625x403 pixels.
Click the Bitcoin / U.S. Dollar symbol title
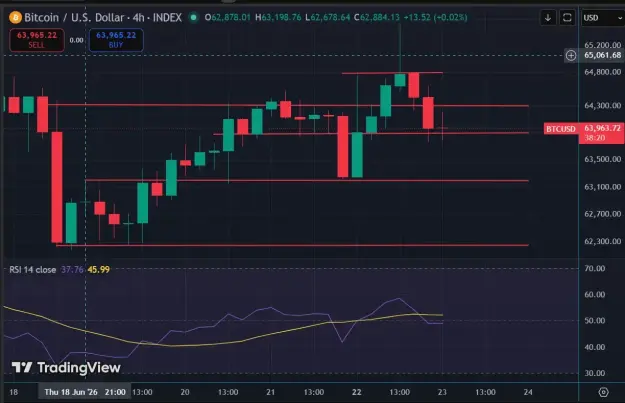click(x=74, y=18)
